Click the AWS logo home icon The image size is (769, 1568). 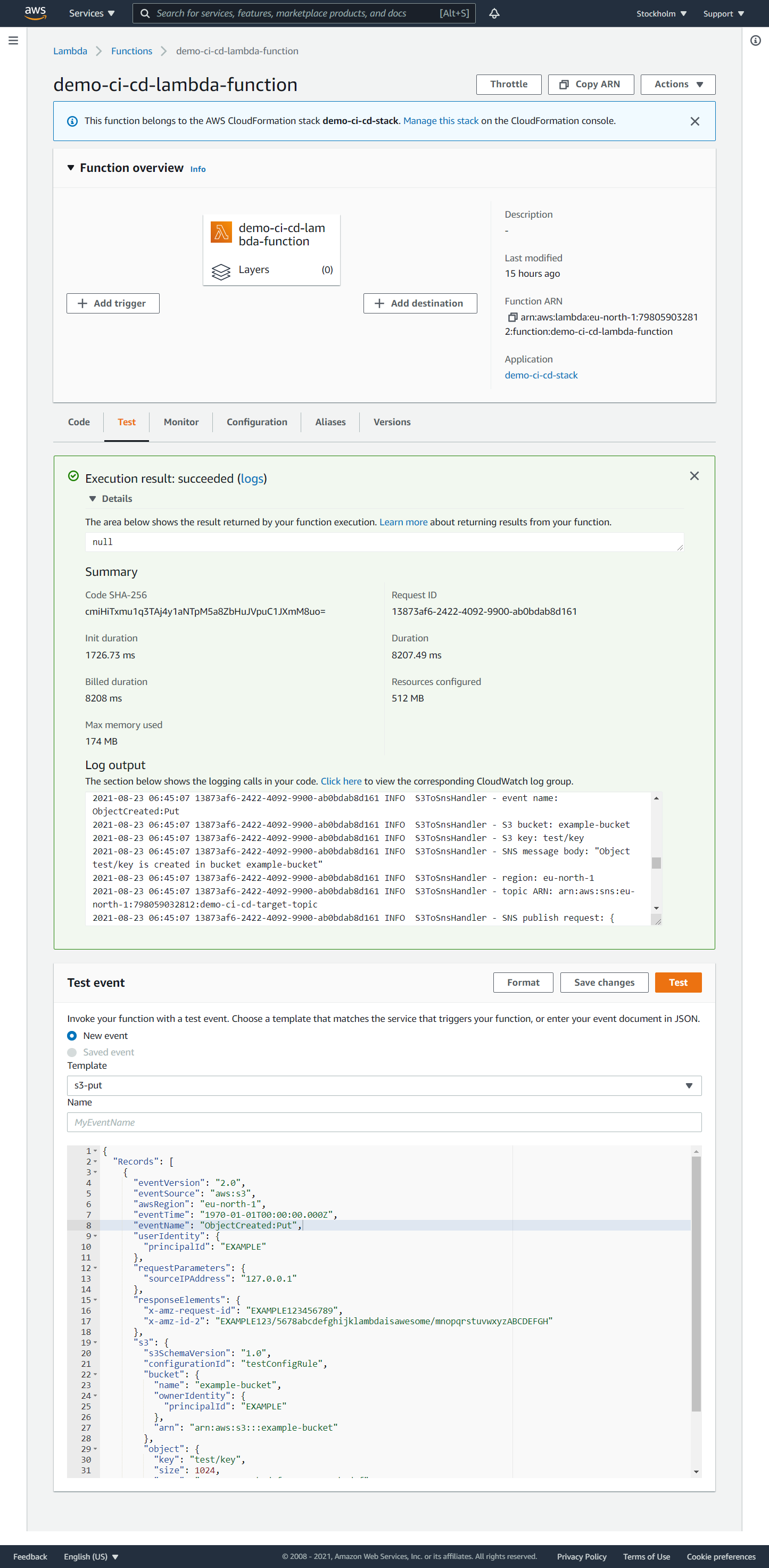tap(35, 13)
